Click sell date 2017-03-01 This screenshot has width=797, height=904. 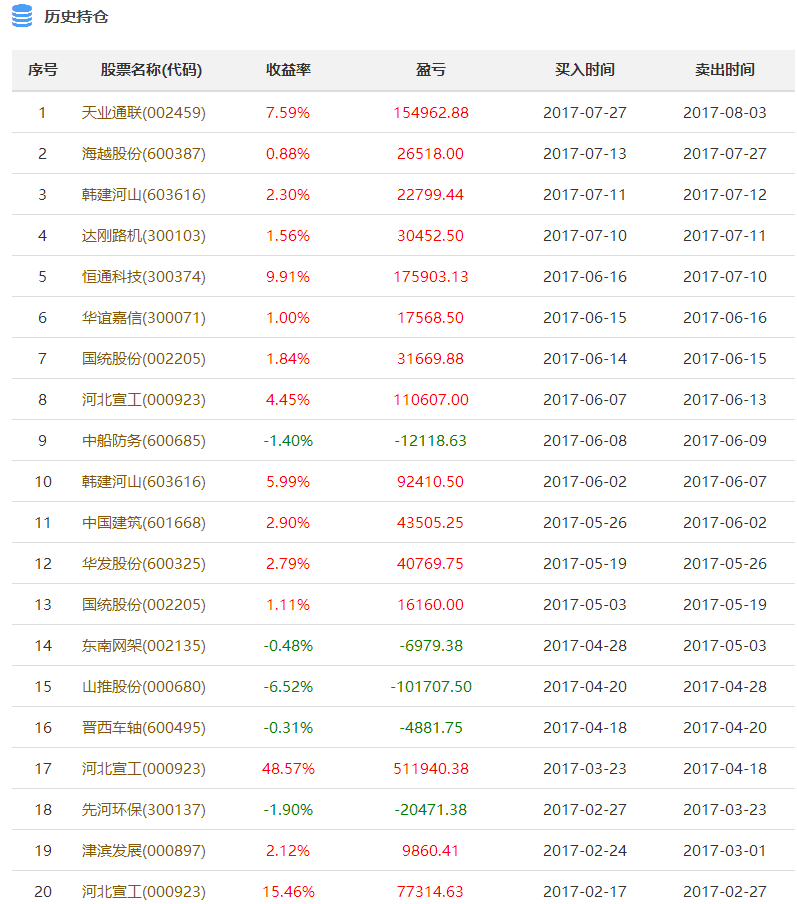coord(724,850)
